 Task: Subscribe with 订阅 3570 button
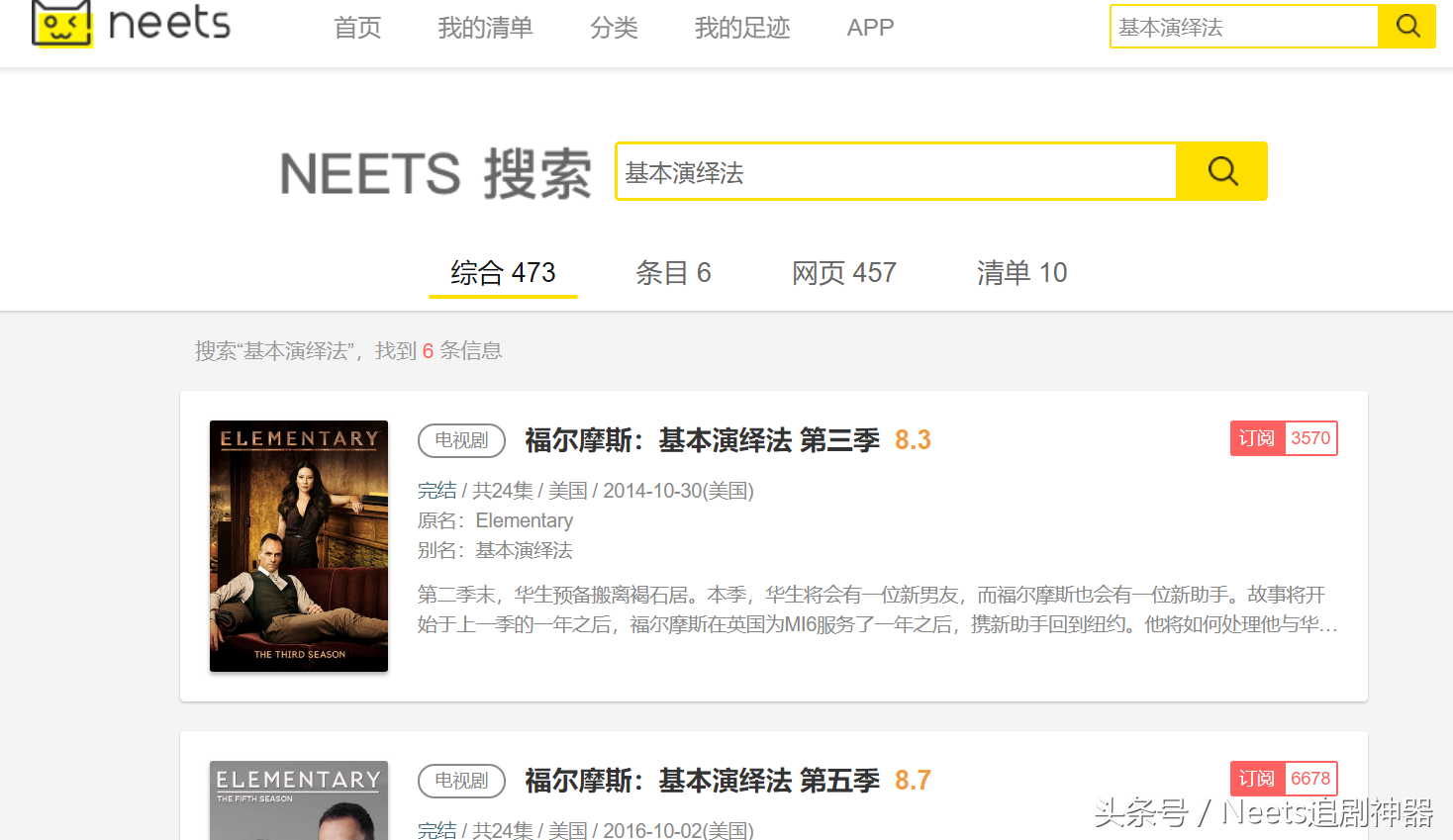coord(1284,438)
